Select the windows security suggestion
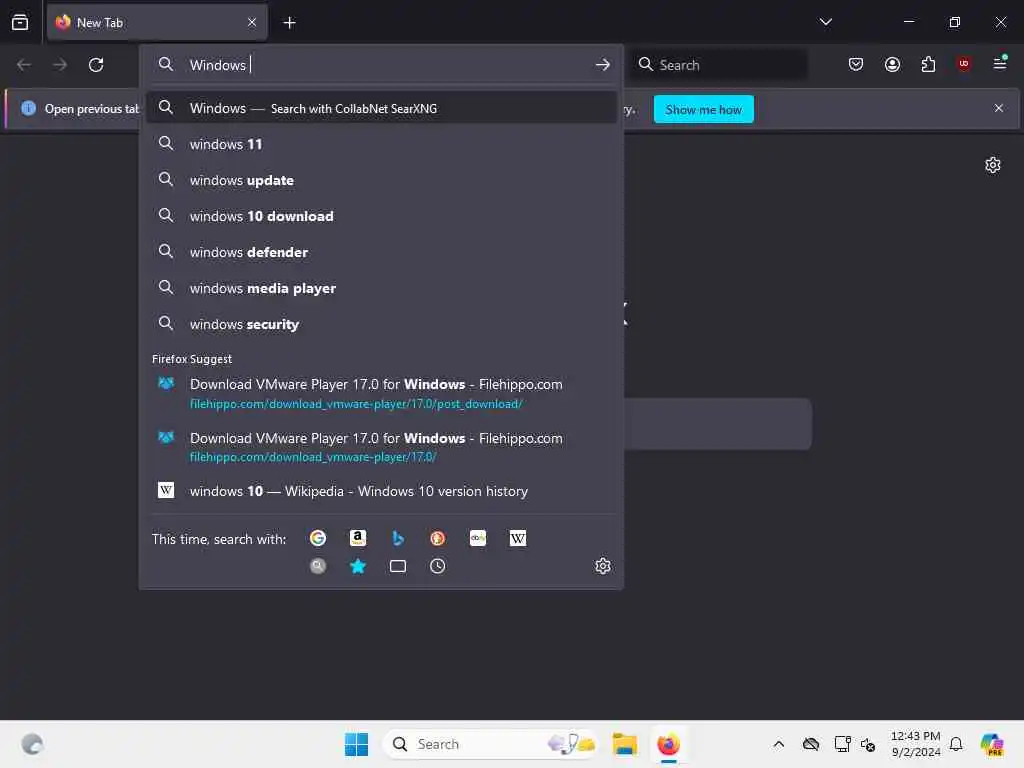The width and height of the screenshot is (1024, 768). [382, 324]
